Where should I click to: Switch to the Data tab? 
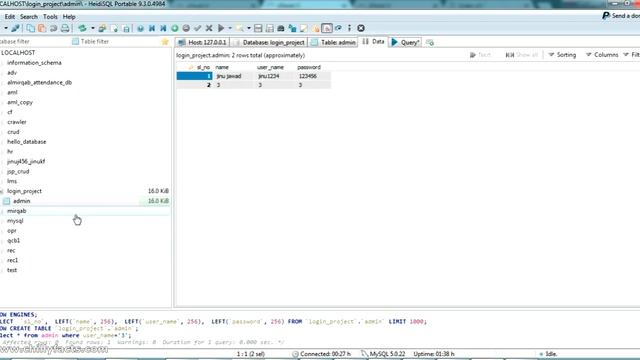tap(373, 42)
